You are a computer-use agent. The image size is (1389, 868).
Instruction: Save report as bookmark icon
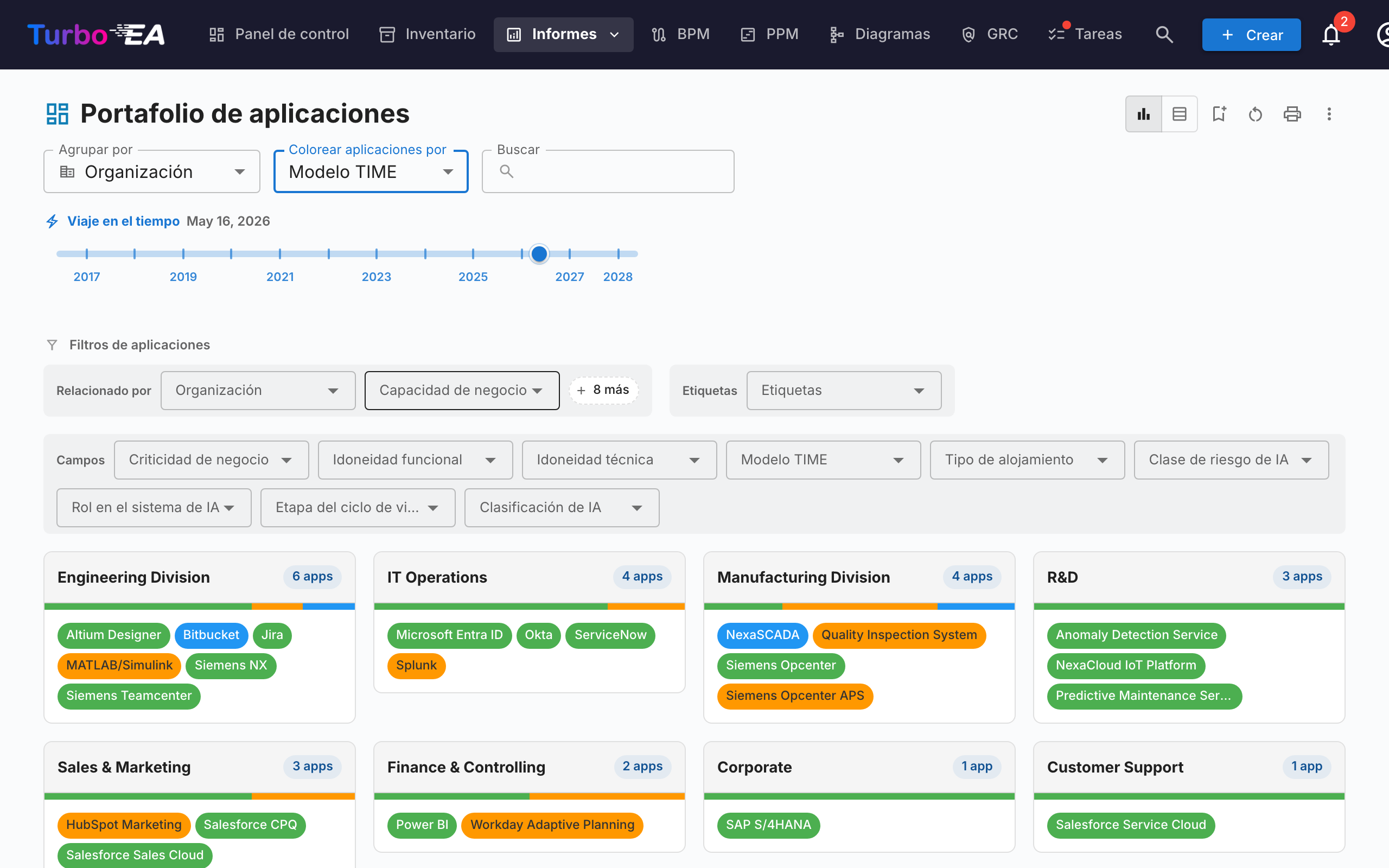[x=1219, y=114]
